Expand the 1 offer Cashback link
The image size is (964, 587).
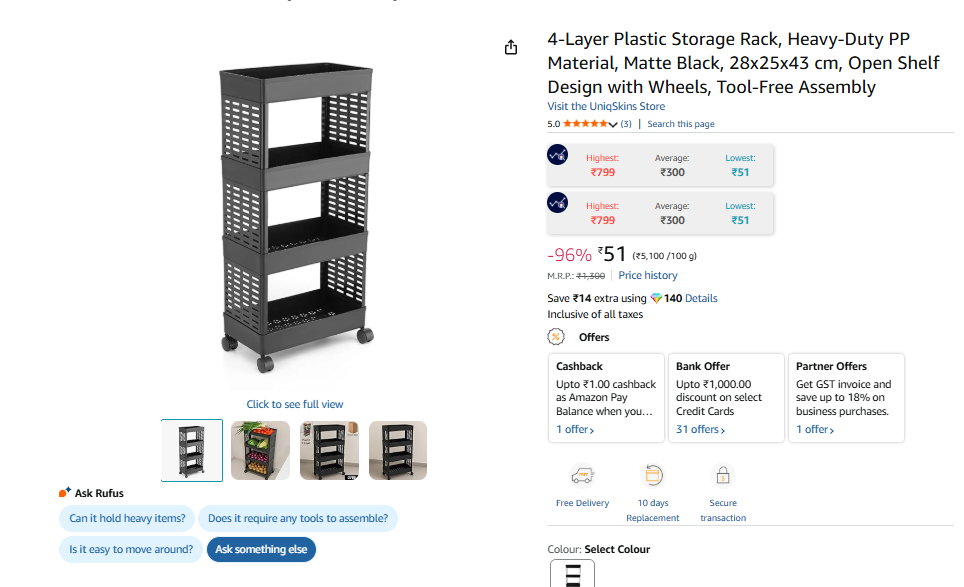[x=575, y=430]
